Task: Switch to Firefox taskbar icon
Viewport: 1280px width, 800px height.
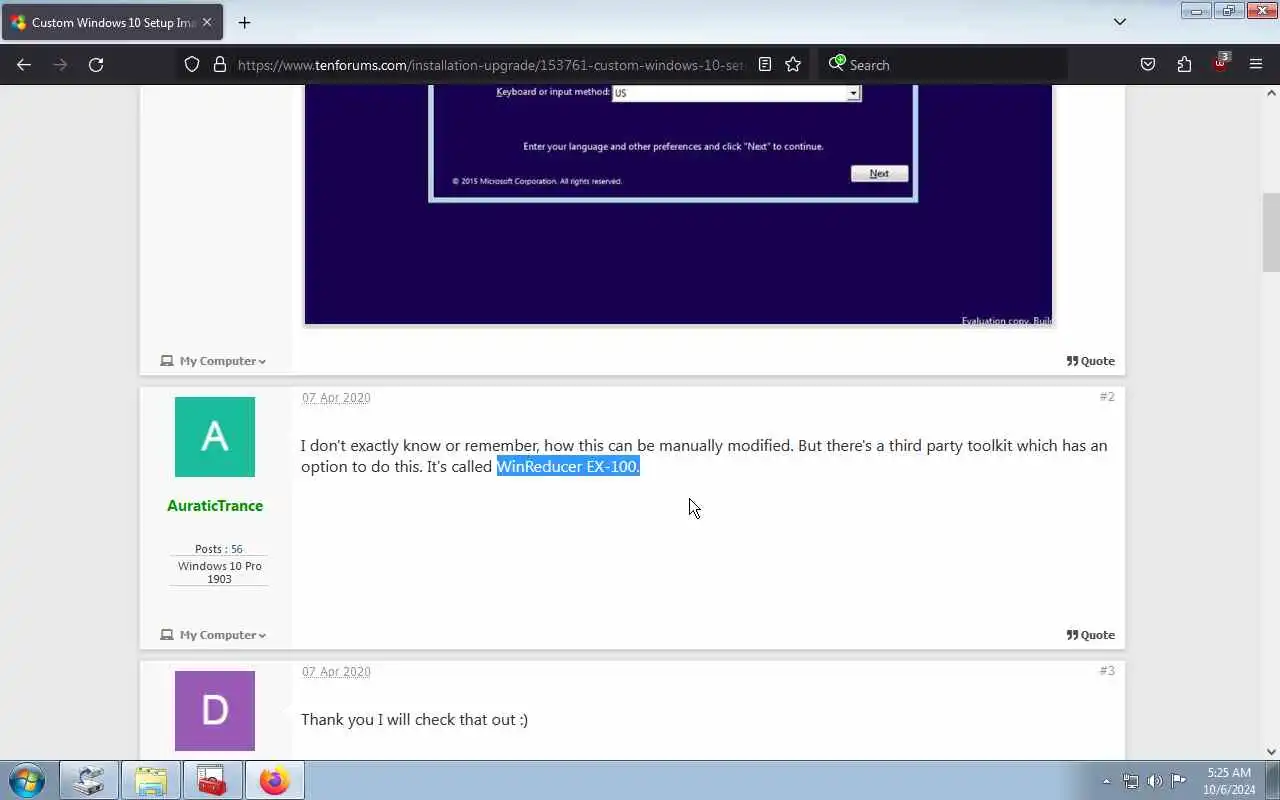Action: point(274,780)
